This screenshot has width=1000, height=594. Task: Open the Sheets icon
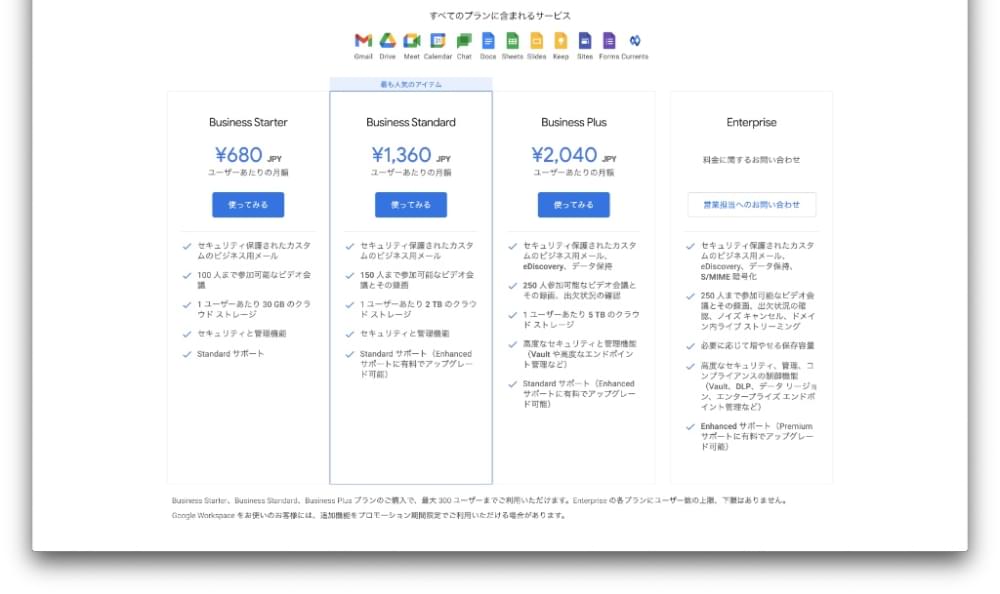click(512, 42)
